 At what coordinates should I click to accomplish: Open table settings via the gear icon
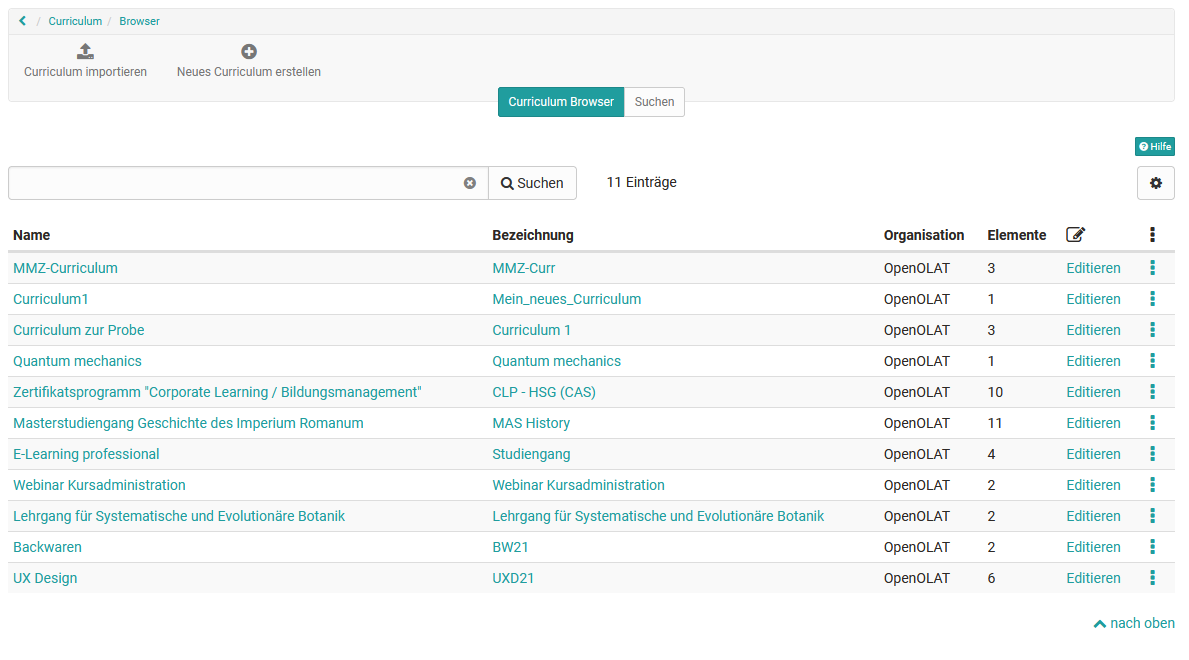(x=1155, y=183)
